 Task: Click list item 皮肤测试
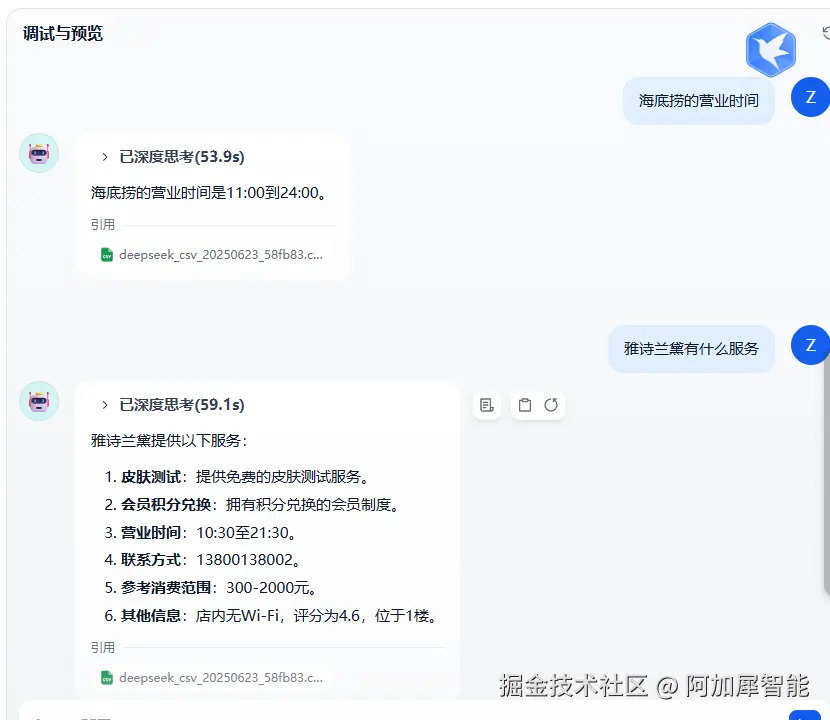coord(237,477)
